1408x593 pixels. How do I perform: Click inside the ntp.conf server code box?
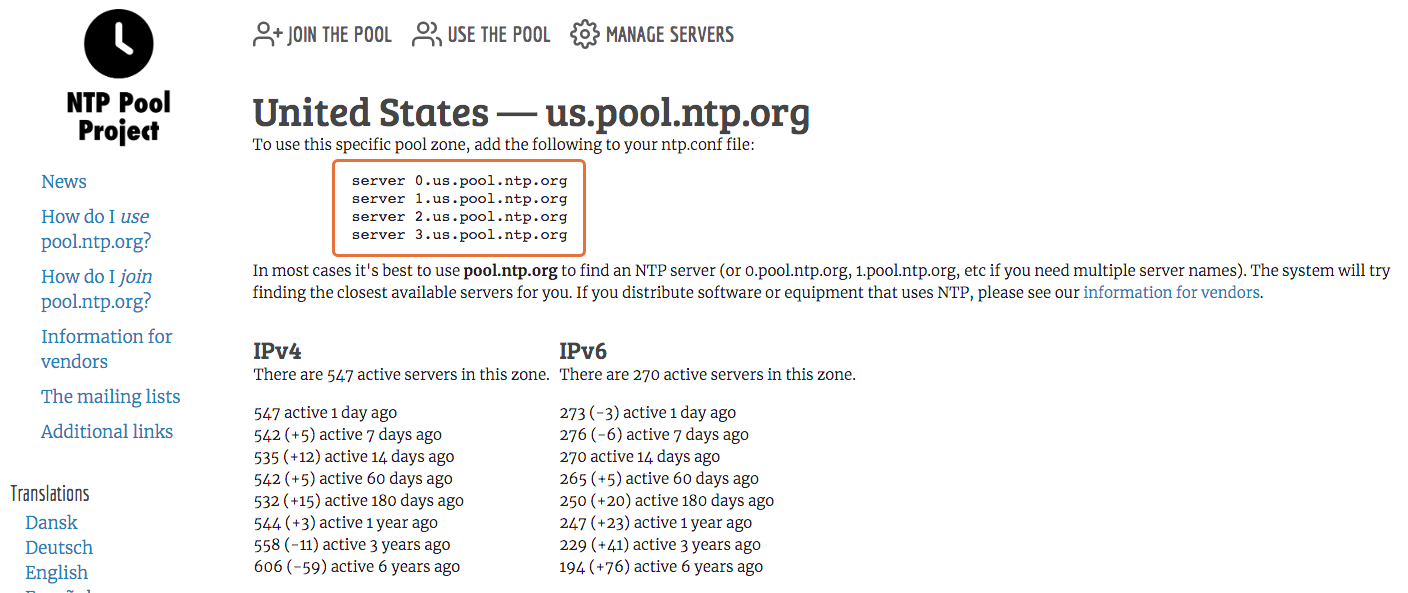(459, 208)
